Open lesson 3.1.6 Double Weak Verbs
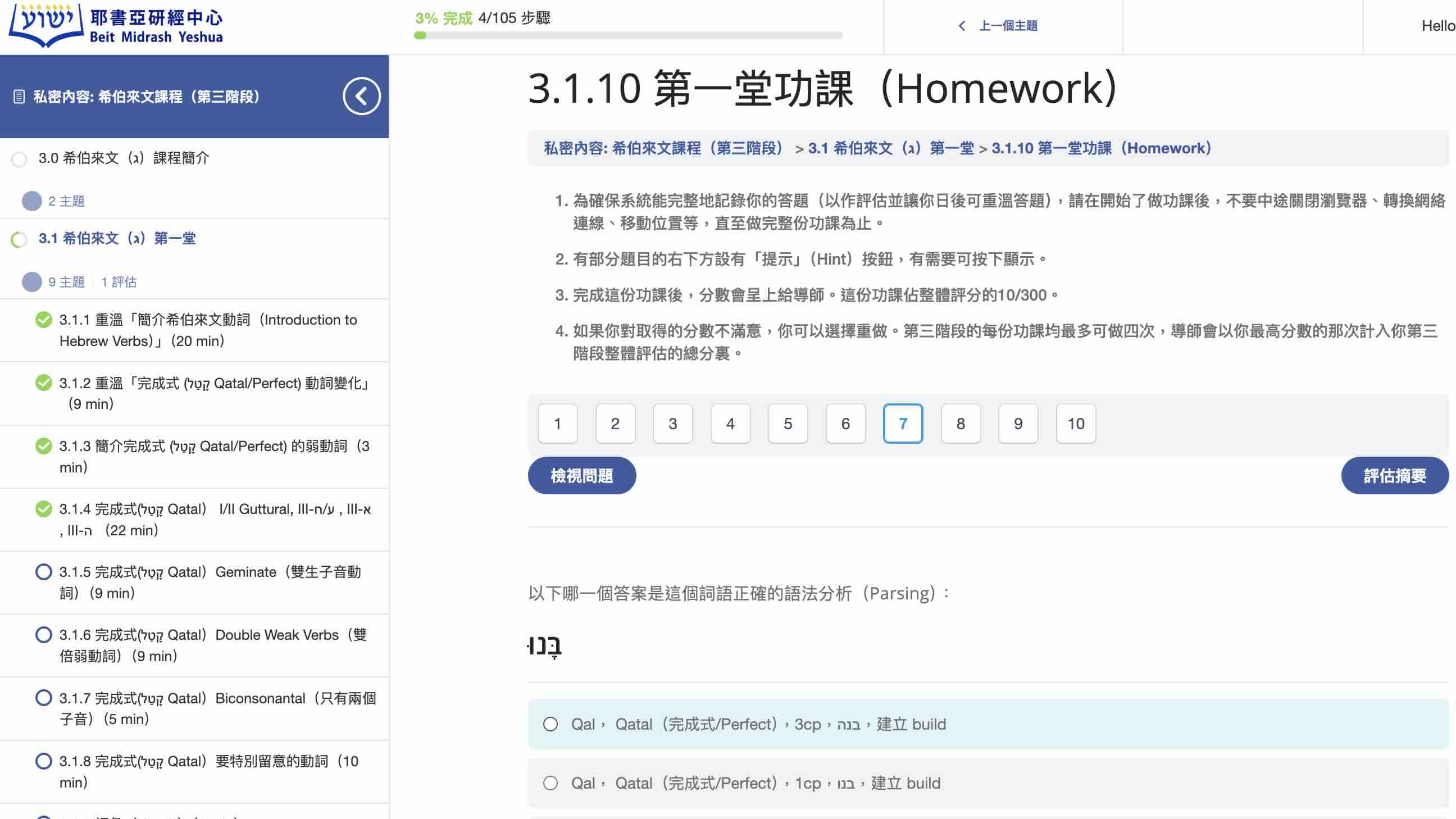The height and width of the screenshot is (819, 1456). [213, 645]
